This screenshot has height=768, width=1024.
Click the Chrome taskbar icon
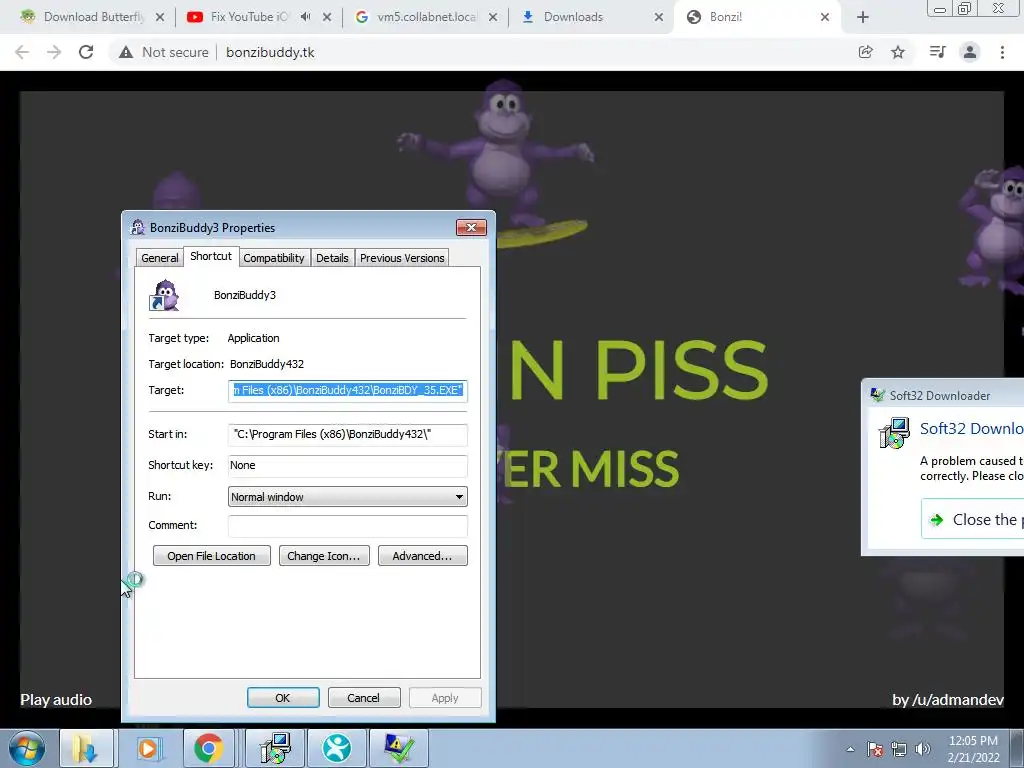pyautogui.click(x=209, y=748)
